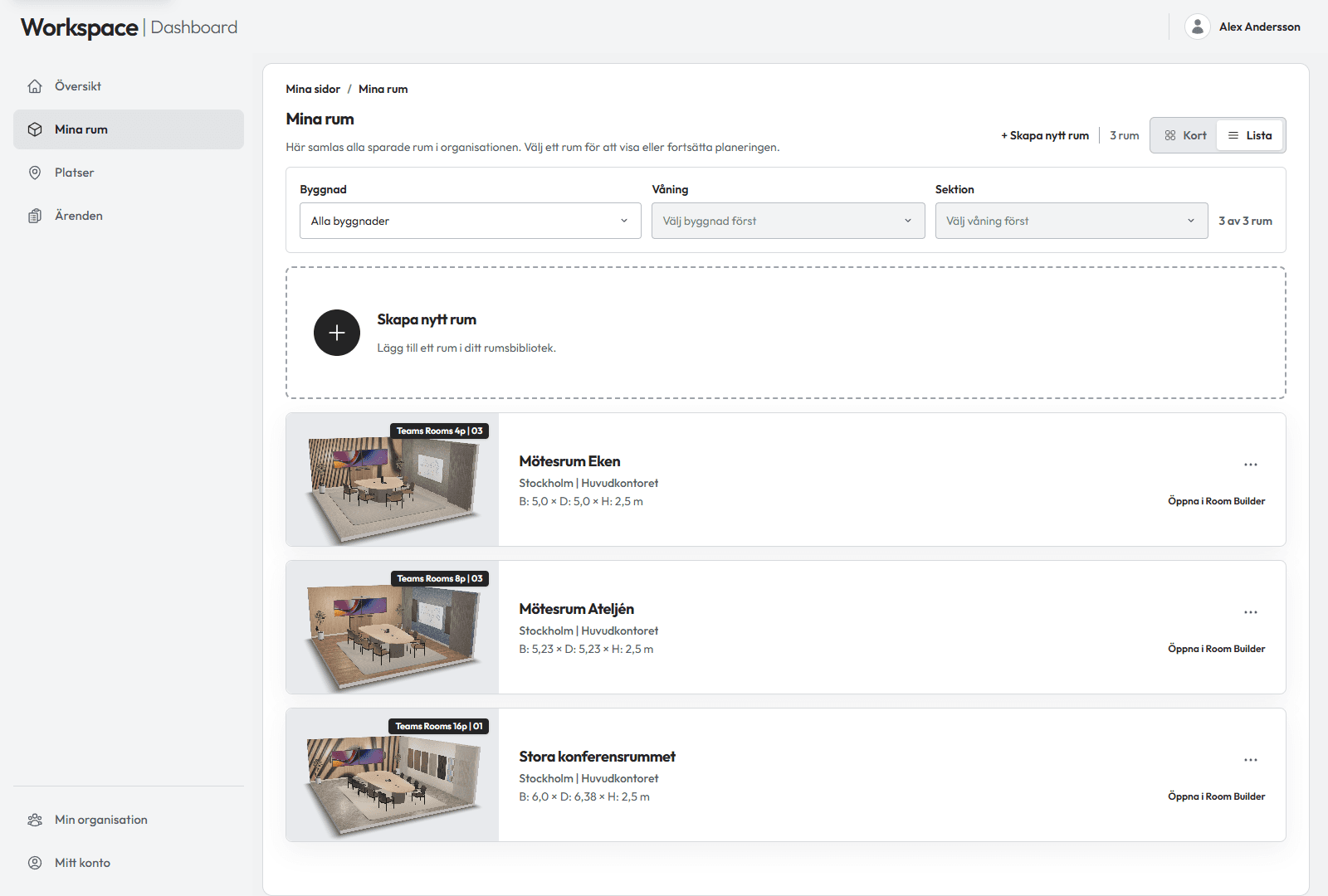Viewport: 1328px width, 896px height.
Task: Click the + Skapa nytt rum header button
Action: tap(1045, 135)
